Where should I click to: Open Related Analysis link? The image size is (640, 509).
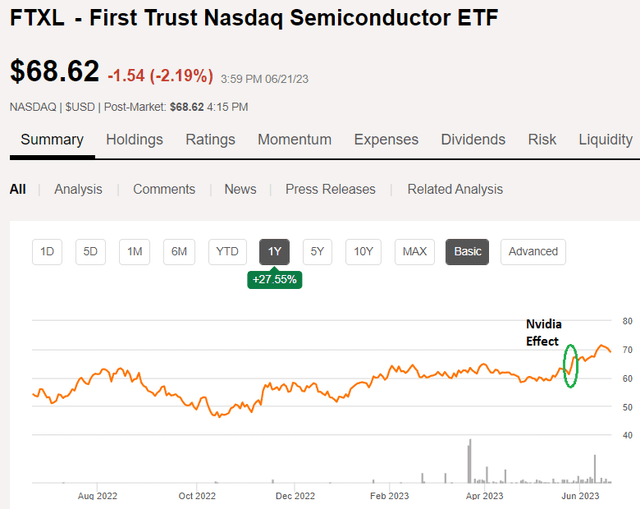(455, 189)
